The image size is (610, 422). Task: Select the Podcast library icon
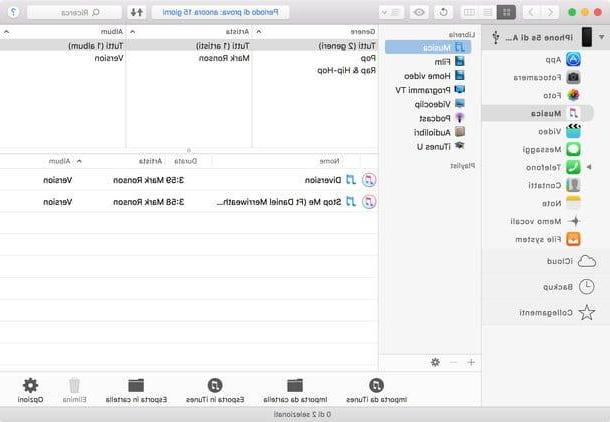tap(459, 118)
